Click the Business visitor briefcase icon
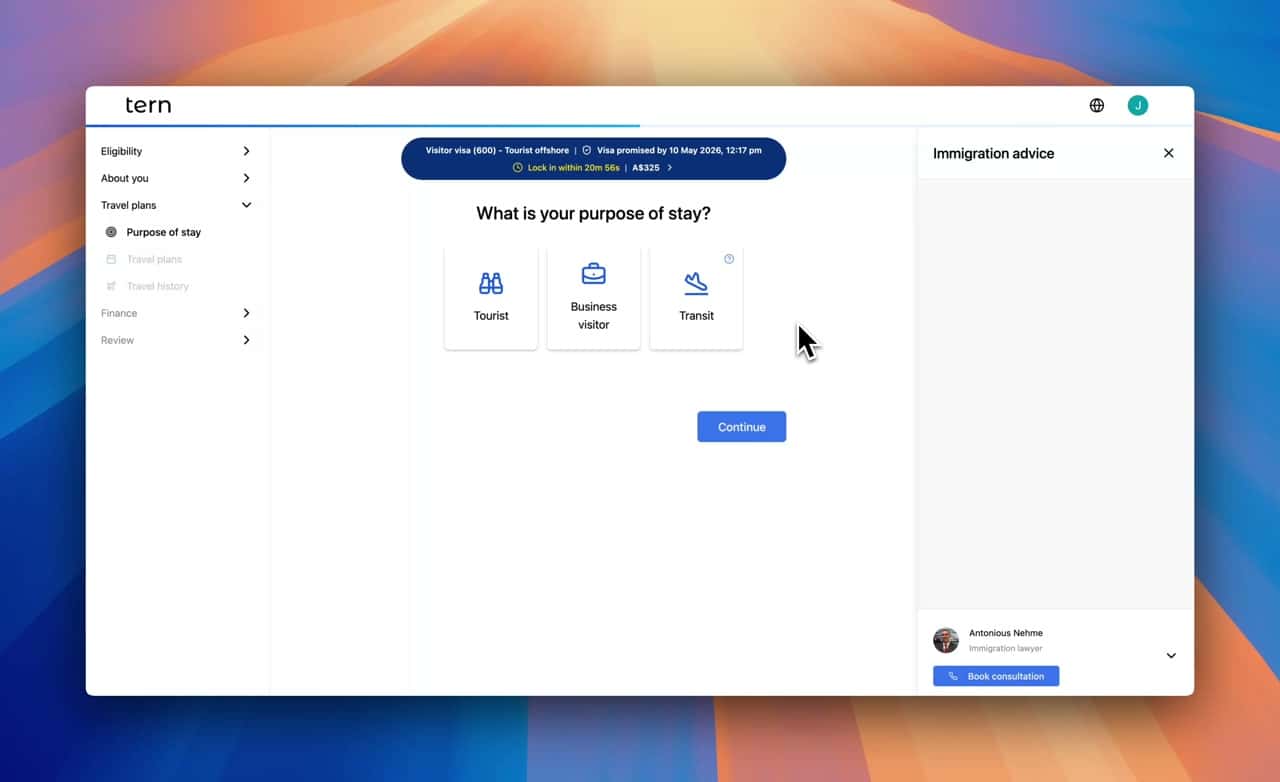Screen dimensions: 1280x782 pyautogui.click(x=593, y=274)
